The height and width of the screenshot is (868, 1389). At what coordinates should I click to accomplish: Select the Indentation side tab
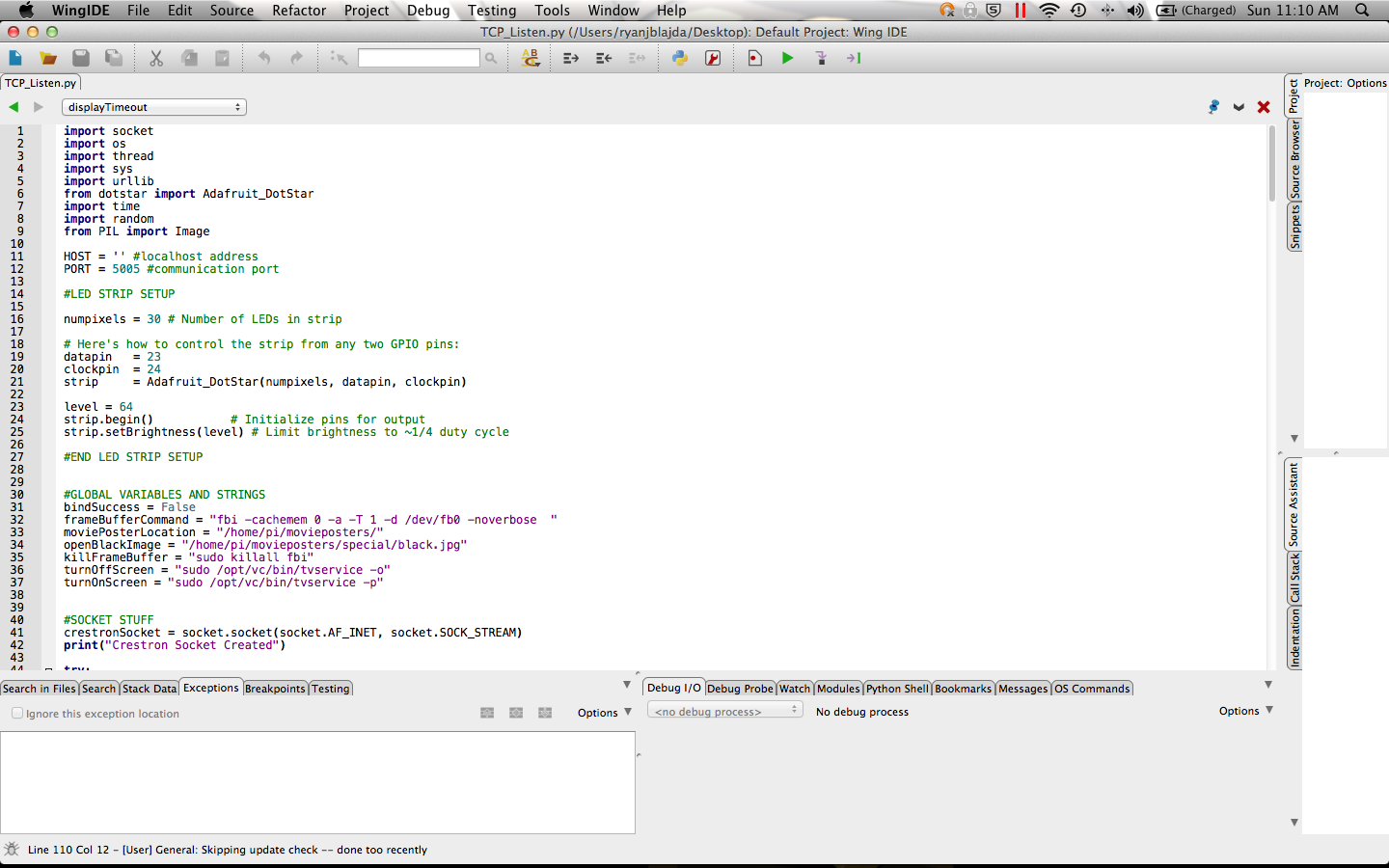[1294, 637]
